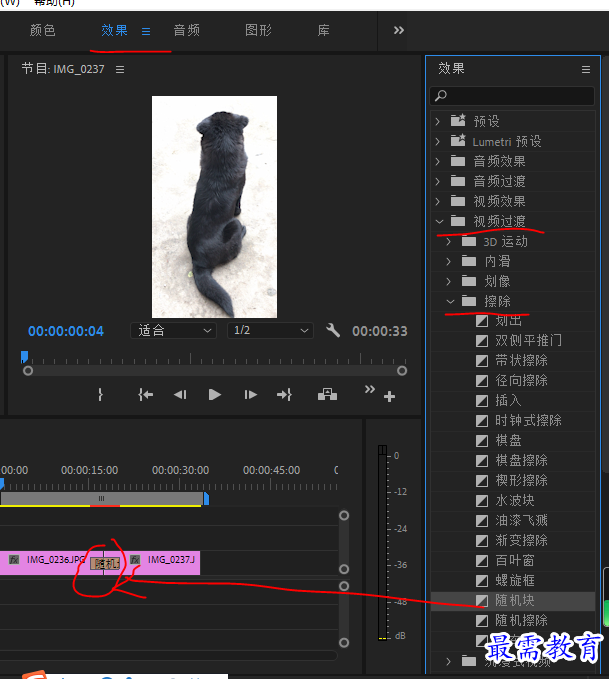Select the 双侧平推门 transition

pos(528,340)
